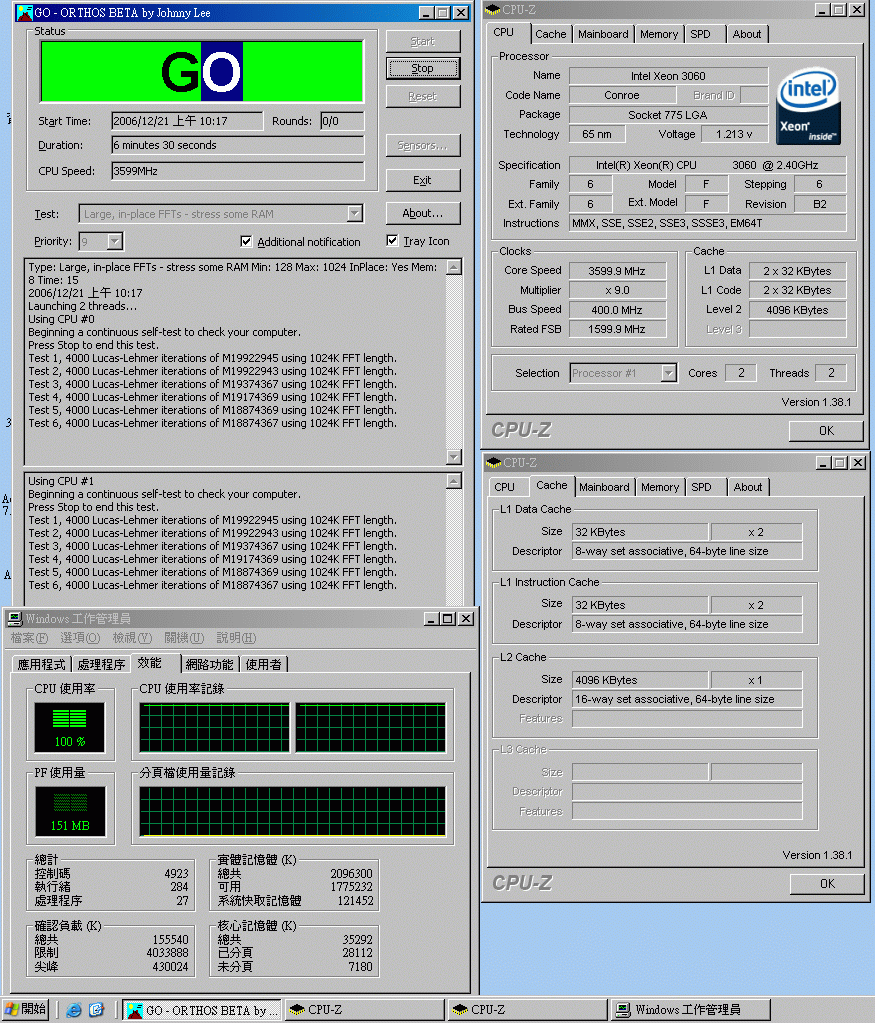Switch to Memory tab in upper CPU-Z

pyautogui.click(x=659, y=34)
